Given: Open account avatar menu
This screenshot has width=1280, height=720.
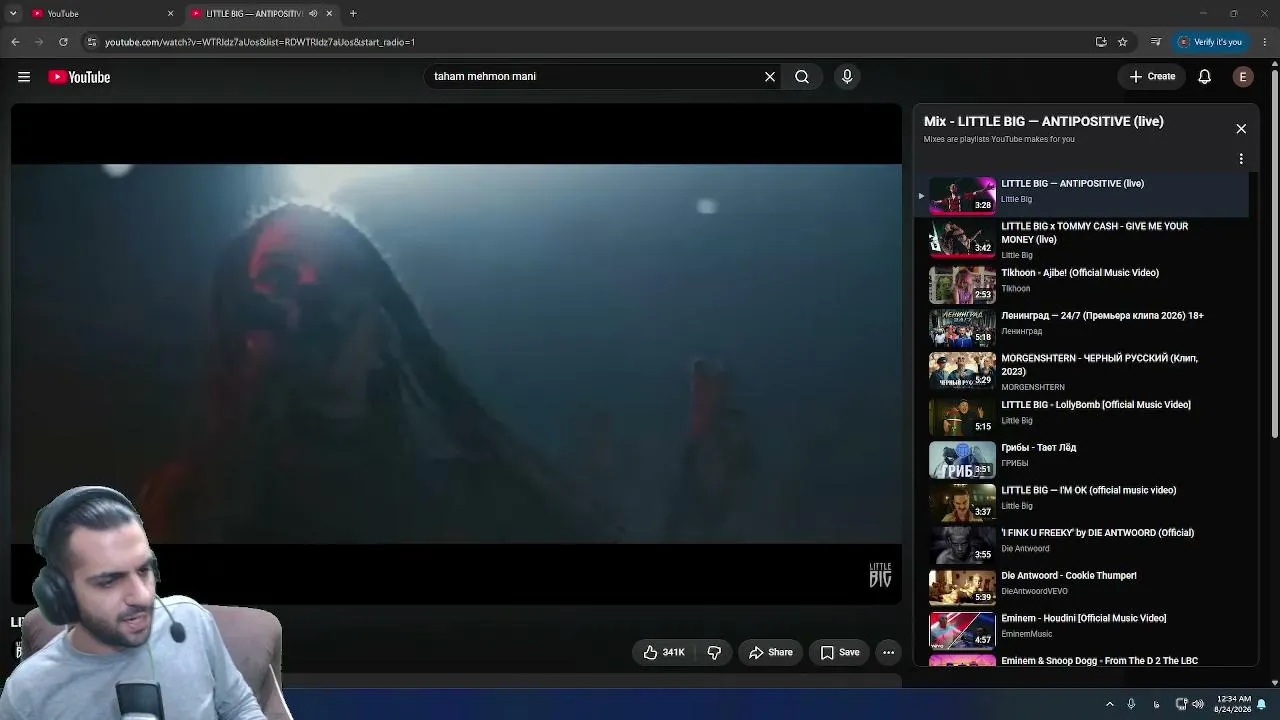Looking at the screenshot, I should coord(1243,77).
